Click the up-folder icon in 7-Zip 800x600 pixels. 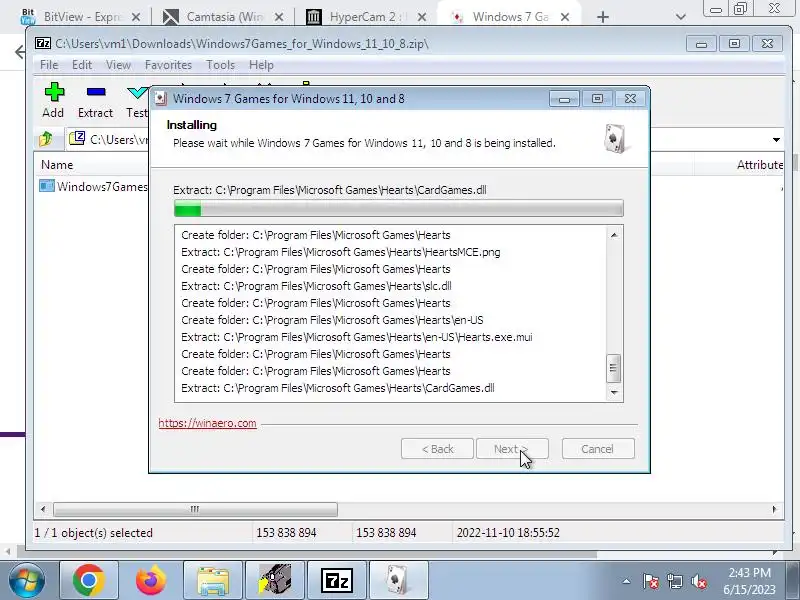point(46,139)
